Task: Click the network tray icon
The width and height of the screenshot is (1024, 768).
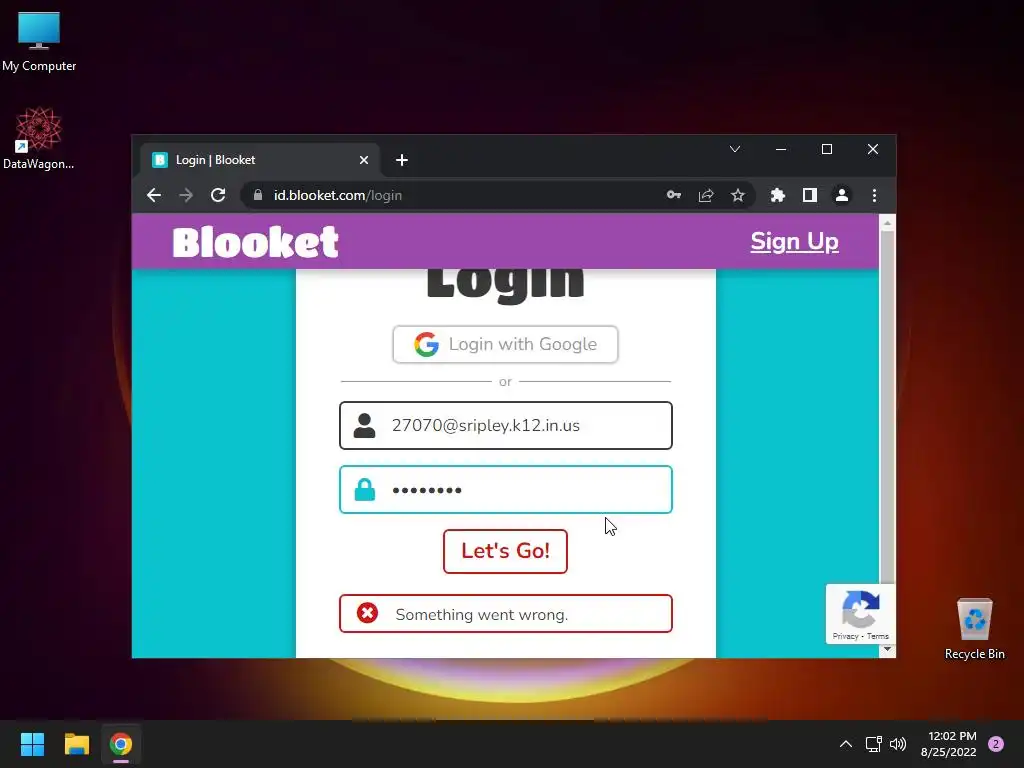Action: (x=873, y=744)
